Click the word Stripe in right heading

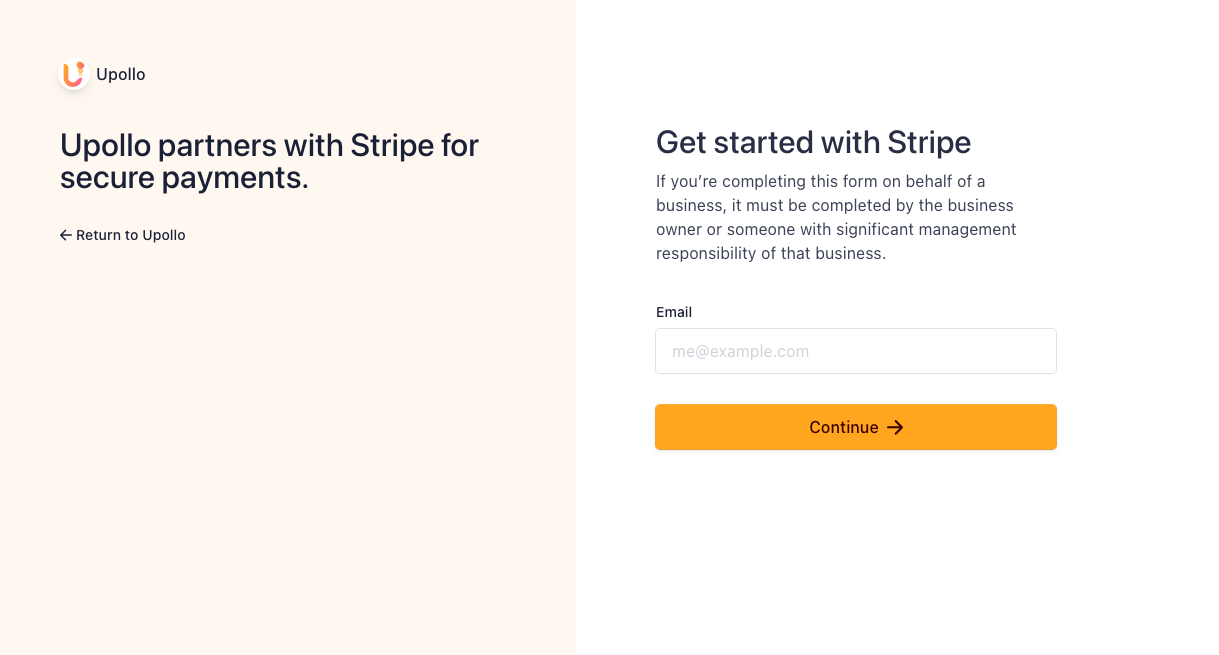pos(929,142)
